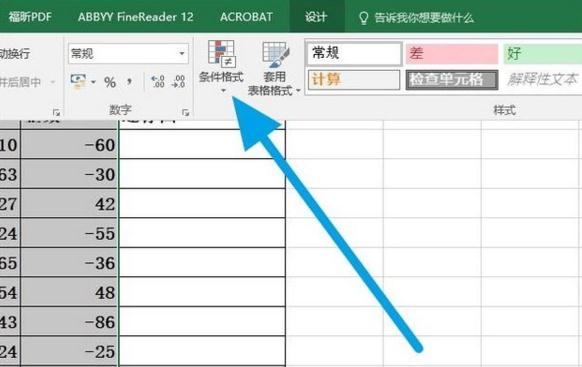Click the accounting number format icon
The height and width of the screenshot is (367, 582).
(78, 82)
